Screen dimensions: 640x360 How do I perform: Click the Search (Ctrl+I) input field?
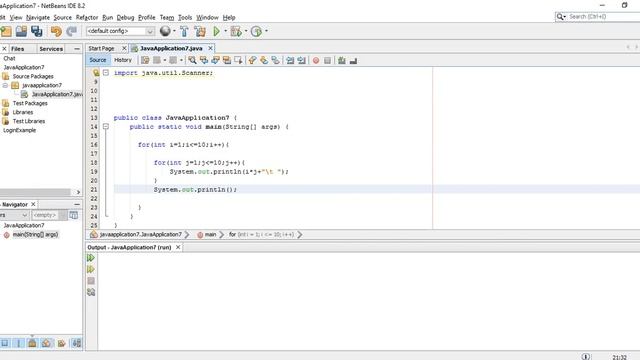coord(604,17)
